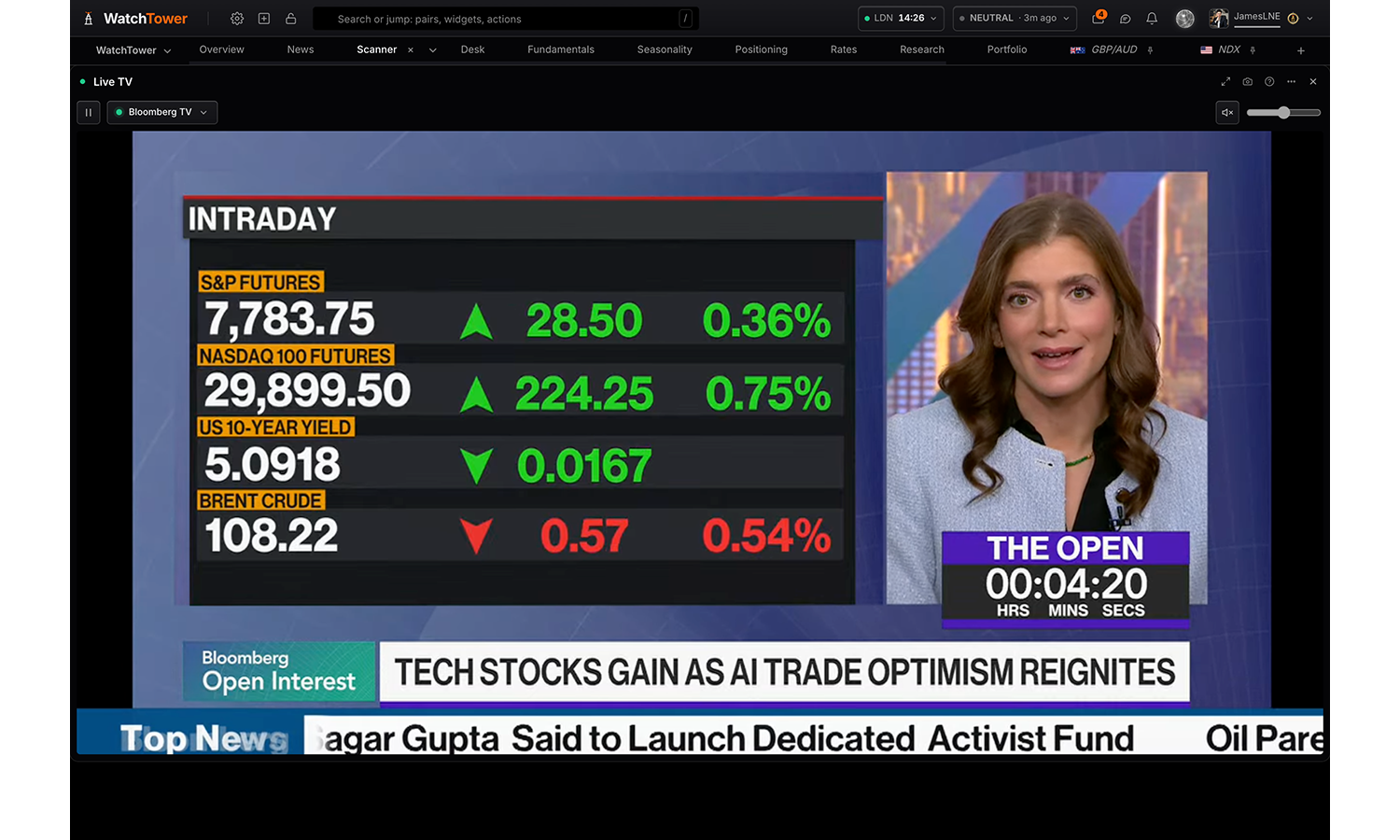Screen dimensions: 1400x840
Task: Focus the search or jump field
Action: click(x=506, y=19)
